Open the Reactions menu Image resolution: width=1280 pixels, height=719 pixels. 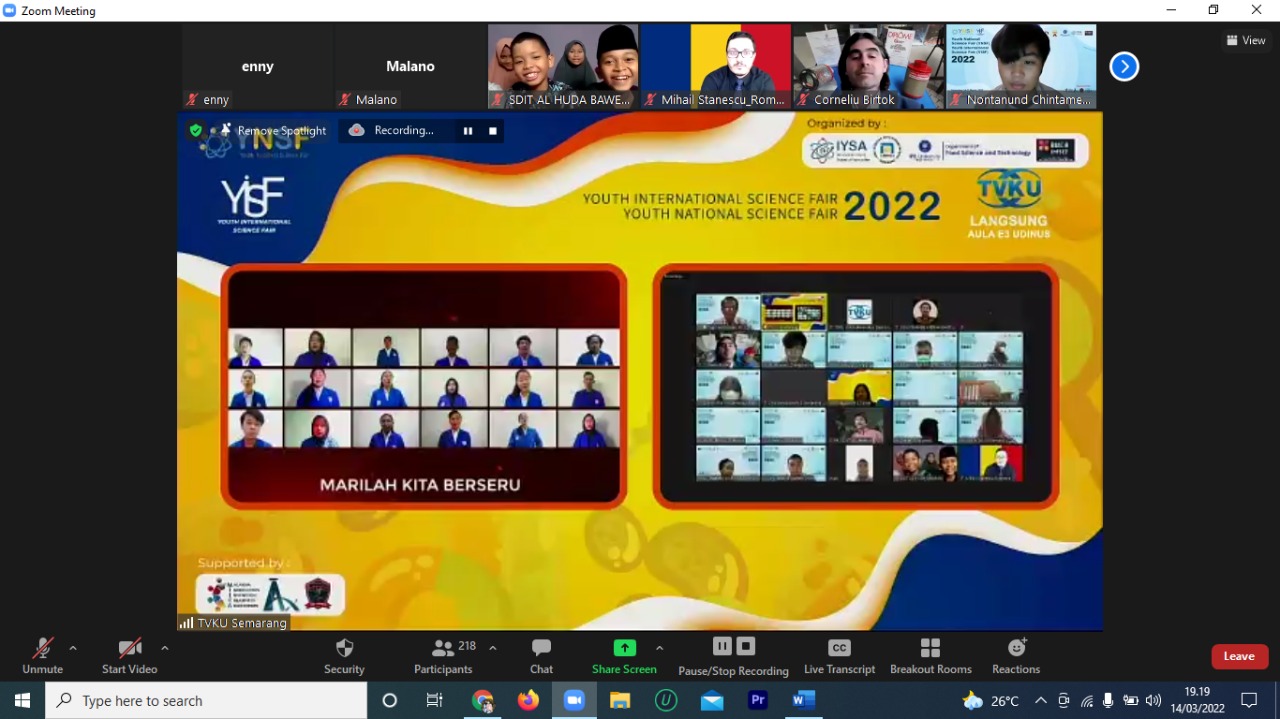click(x=1016, y=655)
